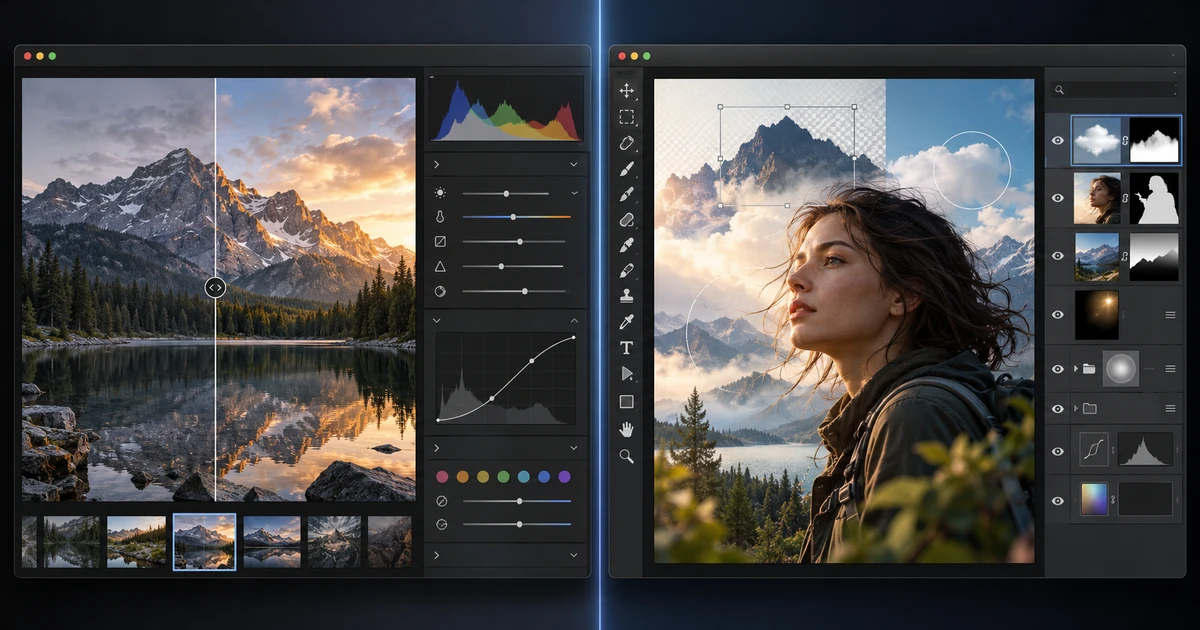Viewport: 1200px width, 630px height.
Task: Select the Type (T) tool
Action: coord(627,348)
